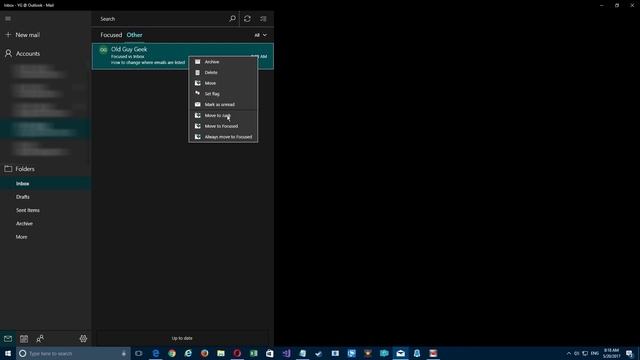
Task: Choose Delete in context menu
Action: pyautogui.click(x=223, y=72)
